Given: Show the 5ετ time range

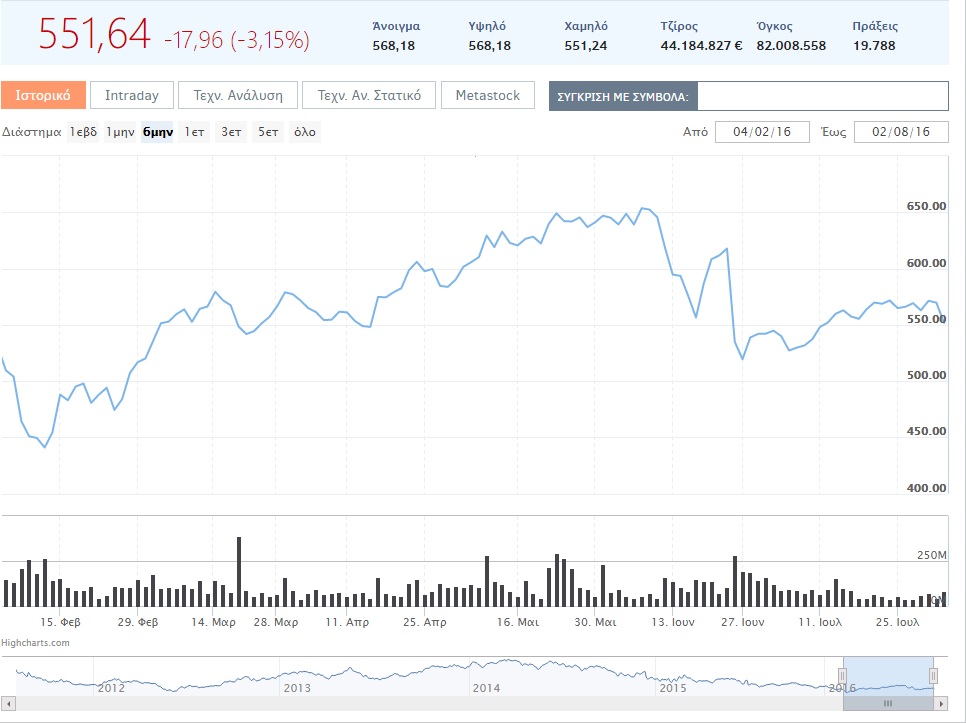Looking at the screenshot, I should click(x=267, y=132).
